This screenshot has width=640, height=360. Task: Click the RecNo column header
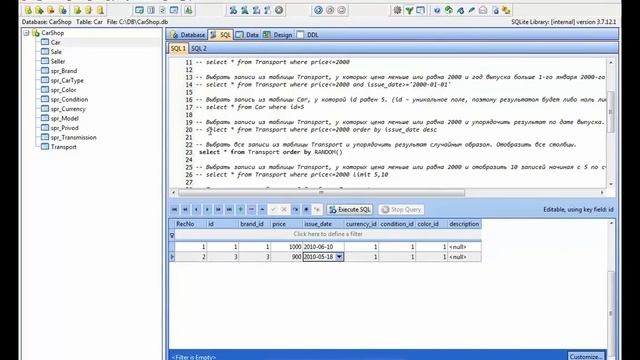coord(191,224)
